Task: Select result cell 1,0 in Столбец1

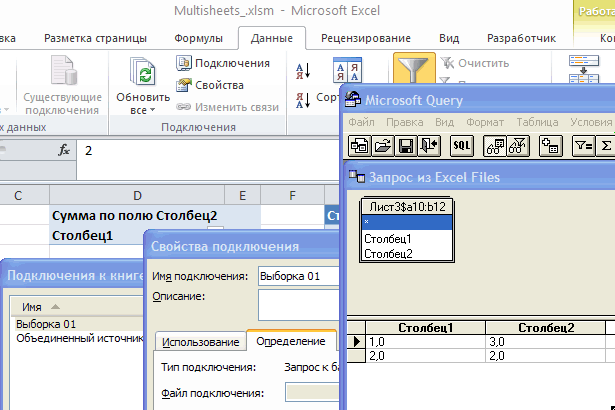Action: tap(426, 342)
